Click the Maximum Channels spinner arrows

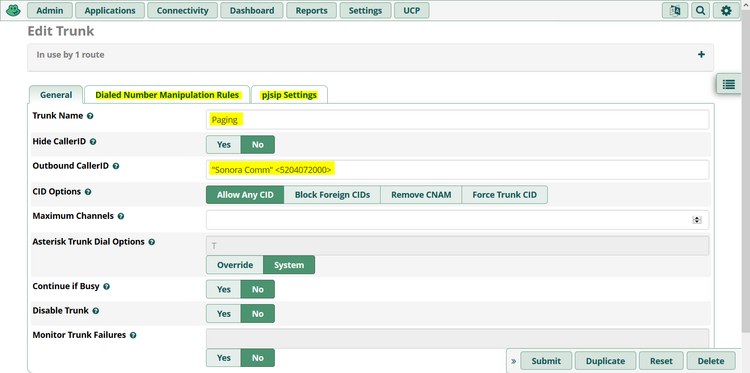click(x=697, y=220)
